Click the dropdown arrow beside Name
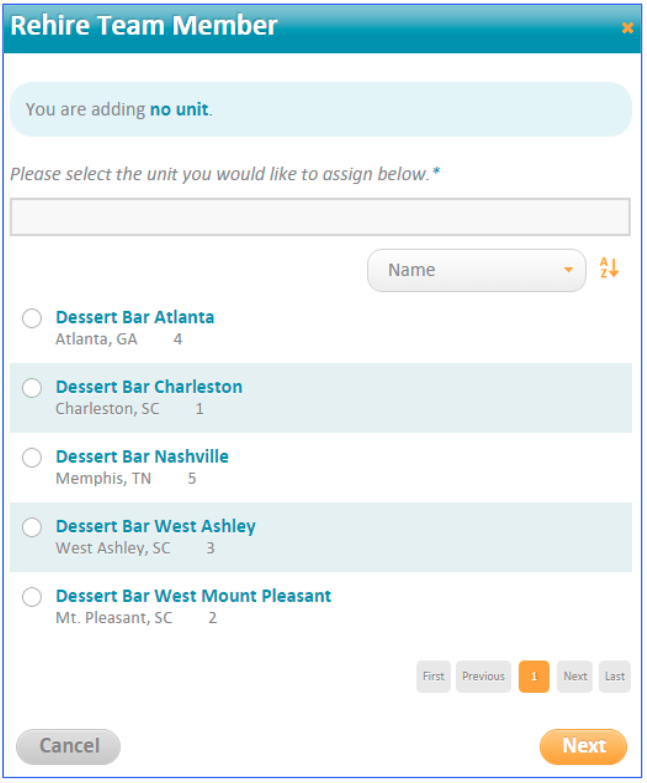The image size is (647, 783). [x=568, y=270]
